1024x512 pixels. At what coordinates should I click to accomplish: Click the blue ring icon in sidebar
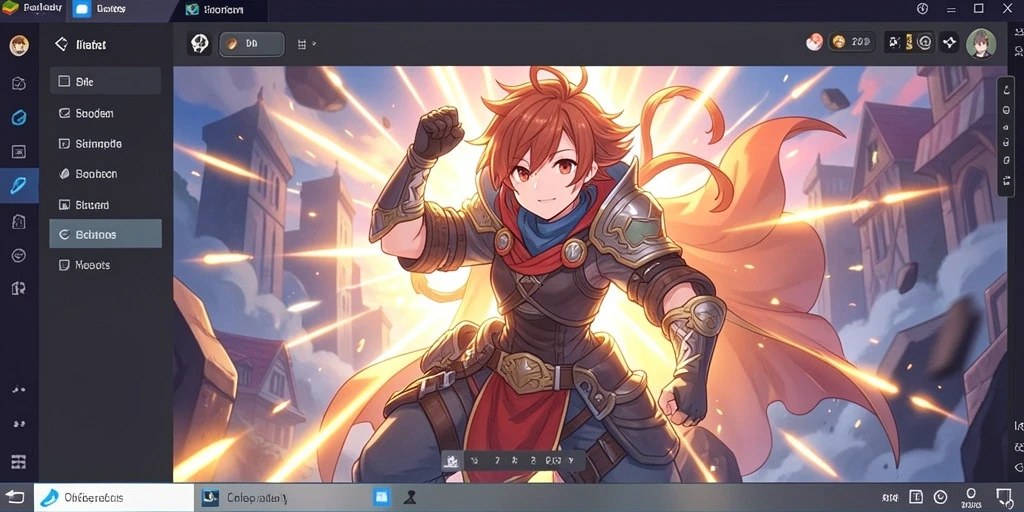pyautogui.click(x=19, y=118)
